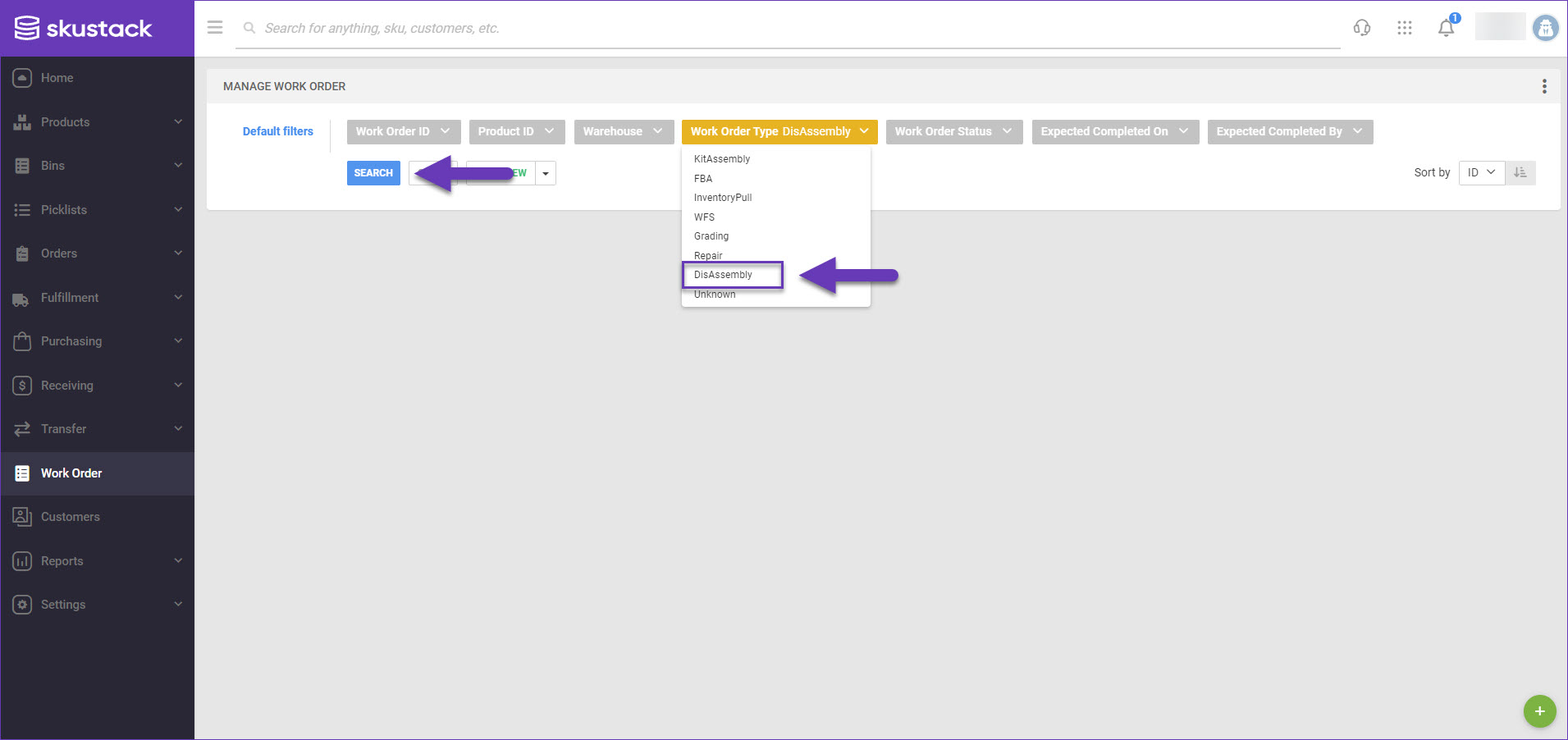Screen dimensions: 1568x740
Task: Open the three-dot options menu
Action: (1544, 86)
